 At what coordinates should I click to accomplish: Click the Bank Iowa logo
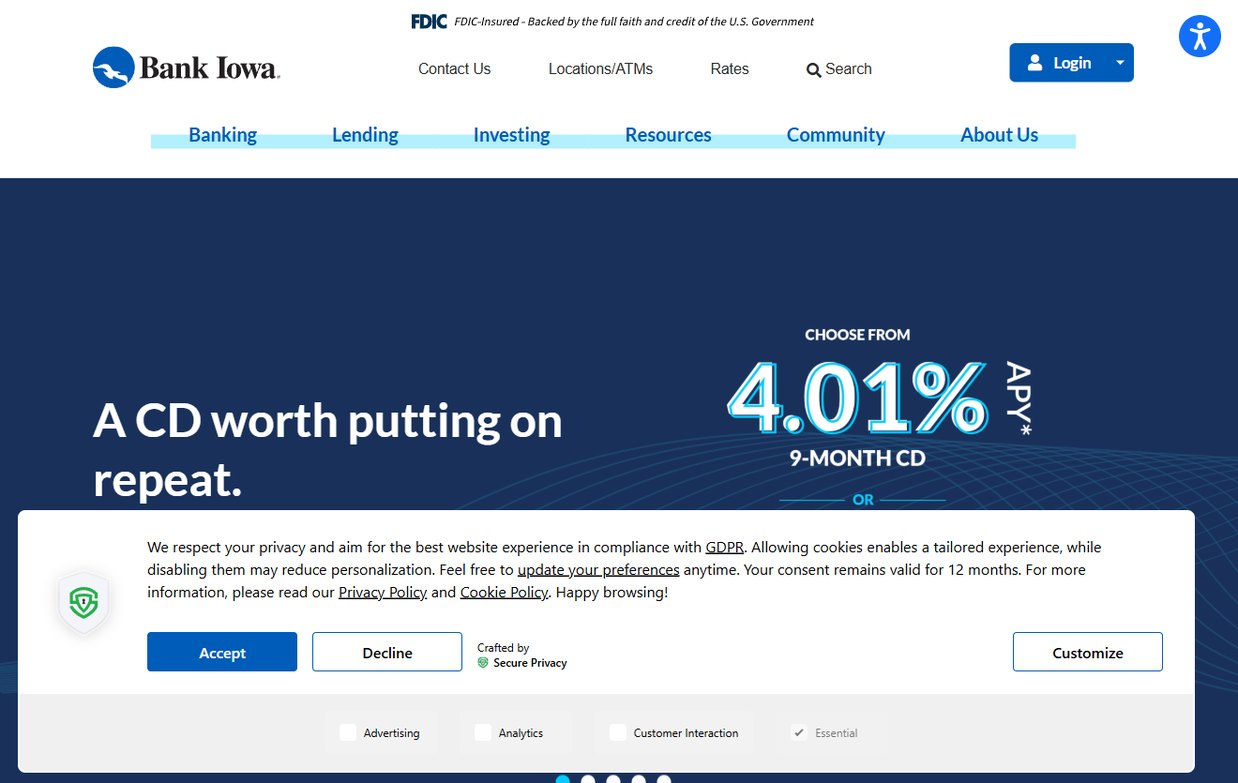[186, 68]
